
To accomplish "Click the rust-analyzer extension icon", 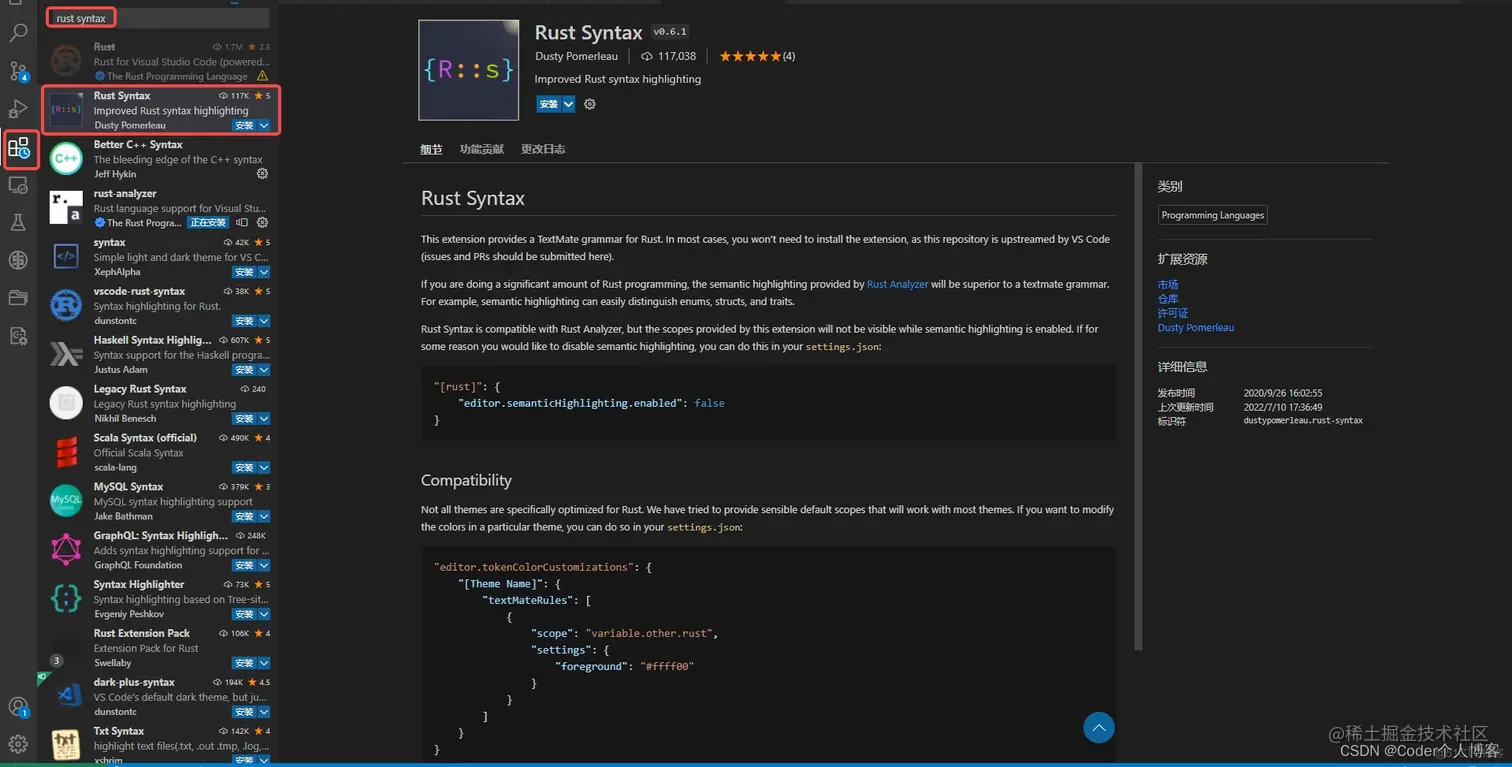I will [x=66, y=208].
